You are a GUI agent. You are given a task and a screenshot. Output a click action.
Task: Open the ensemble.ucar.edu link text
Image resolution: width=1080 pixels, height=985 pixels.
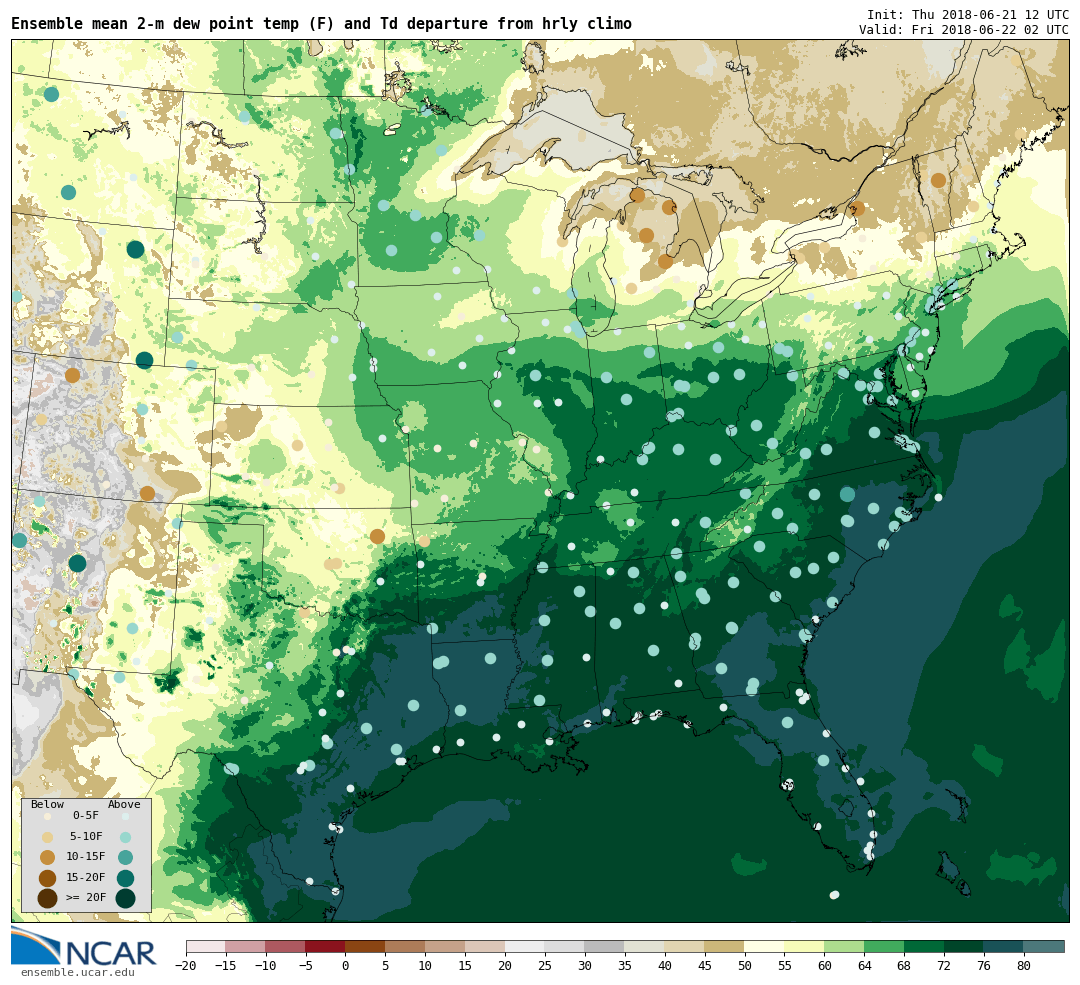78,973
